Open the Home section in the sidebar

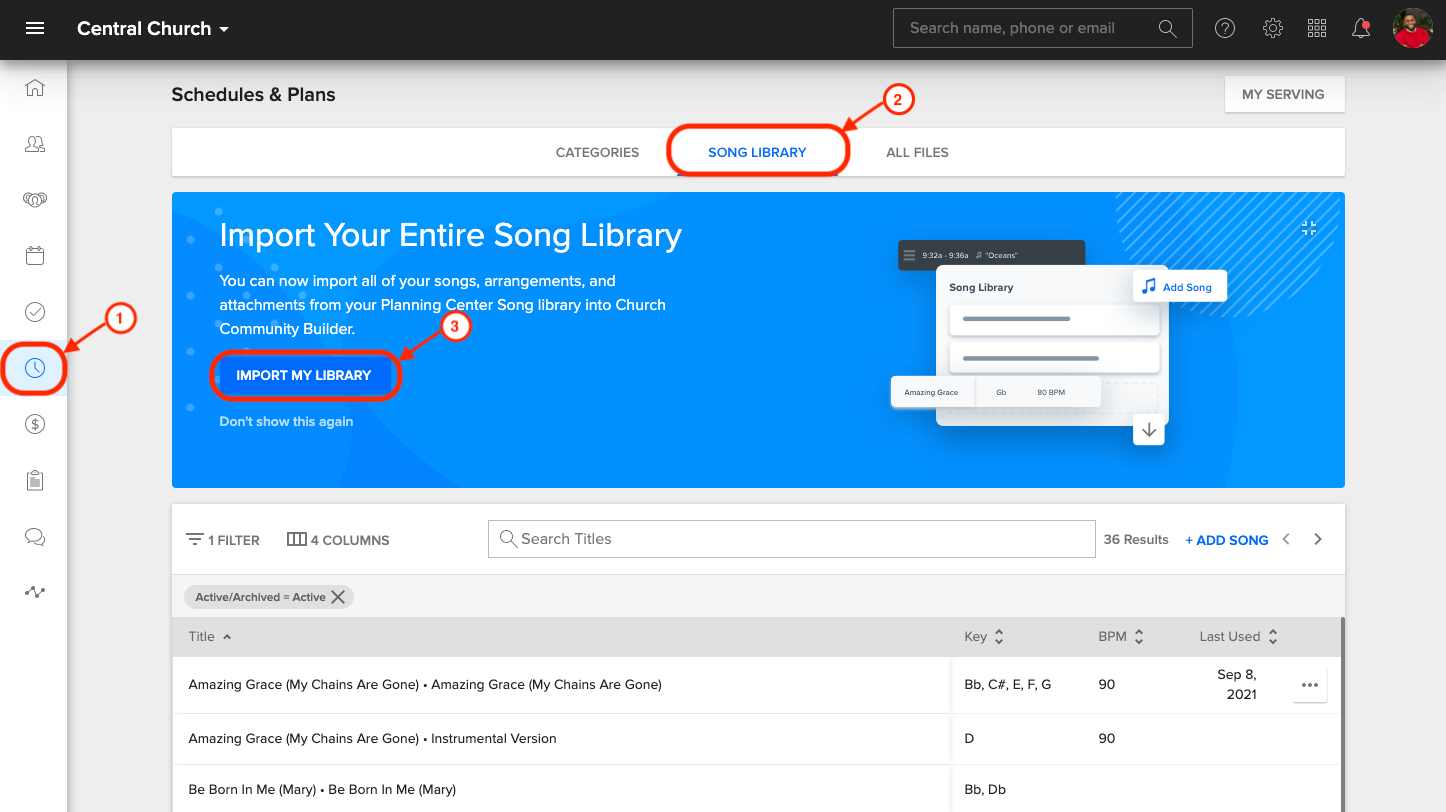click(x=34, y=88)
